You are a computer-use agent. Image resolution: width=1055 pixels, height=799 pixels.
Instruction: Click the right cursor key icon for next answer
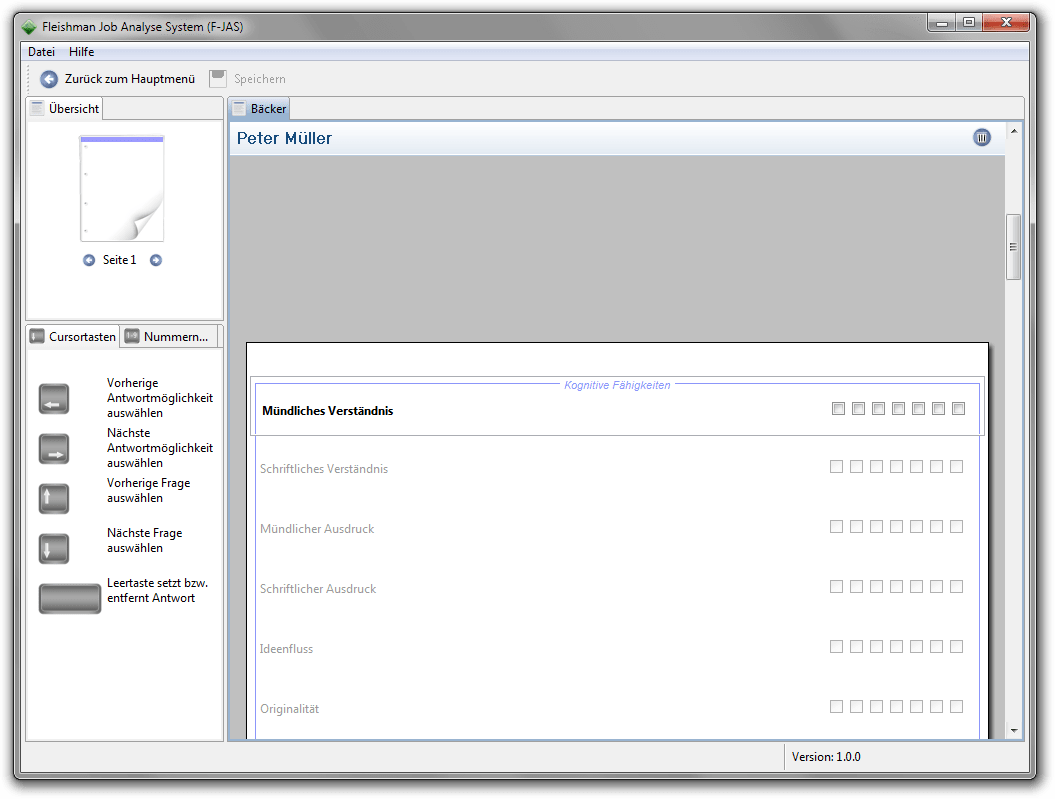(x=53, y=448)
